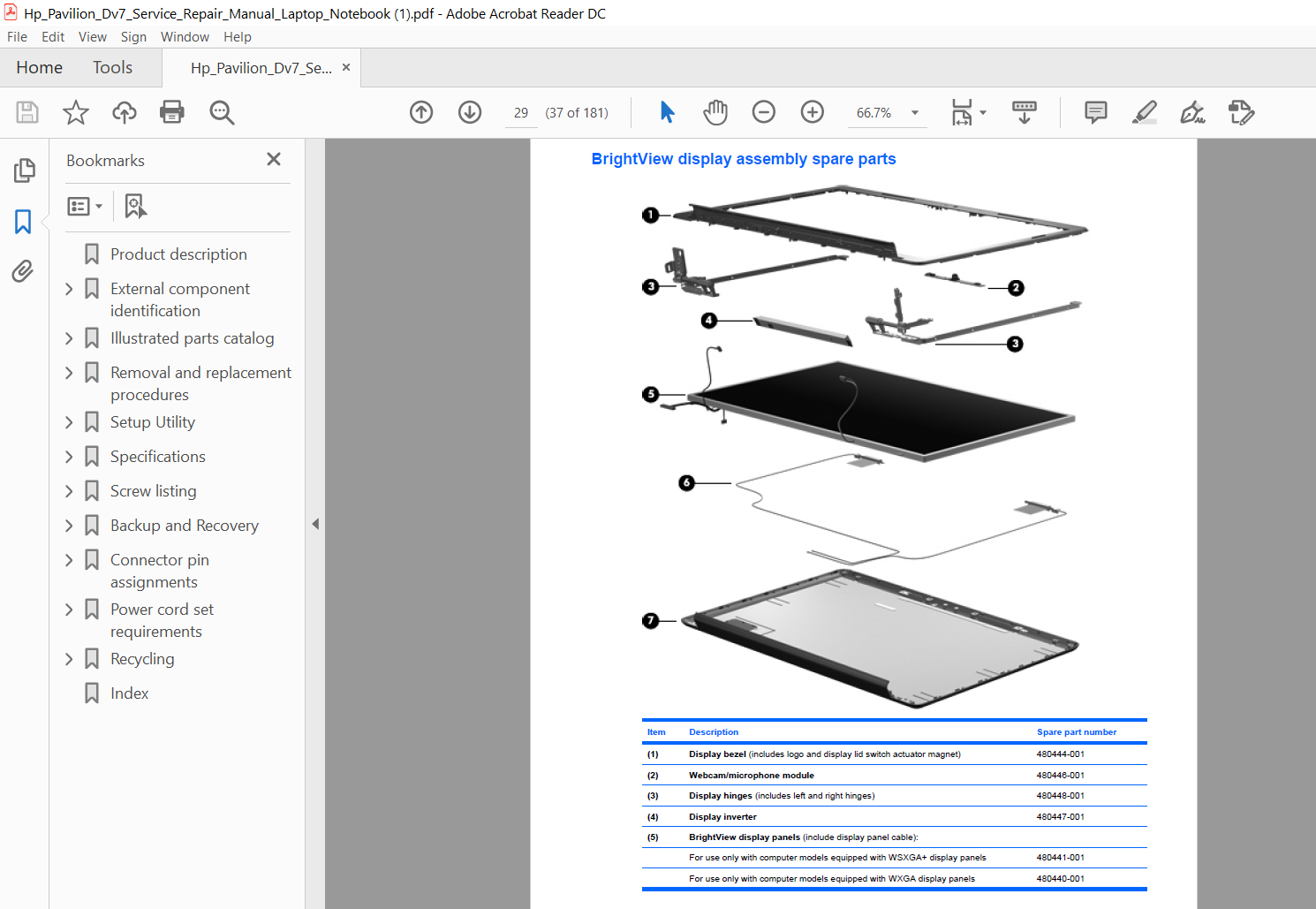Expand the Screw listing bookmark
1316x909 pixels.
(x=69, y=491)
